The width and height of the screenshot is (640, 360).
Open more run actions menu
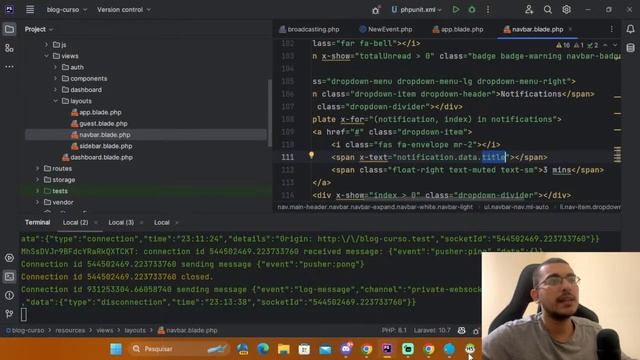488,9
